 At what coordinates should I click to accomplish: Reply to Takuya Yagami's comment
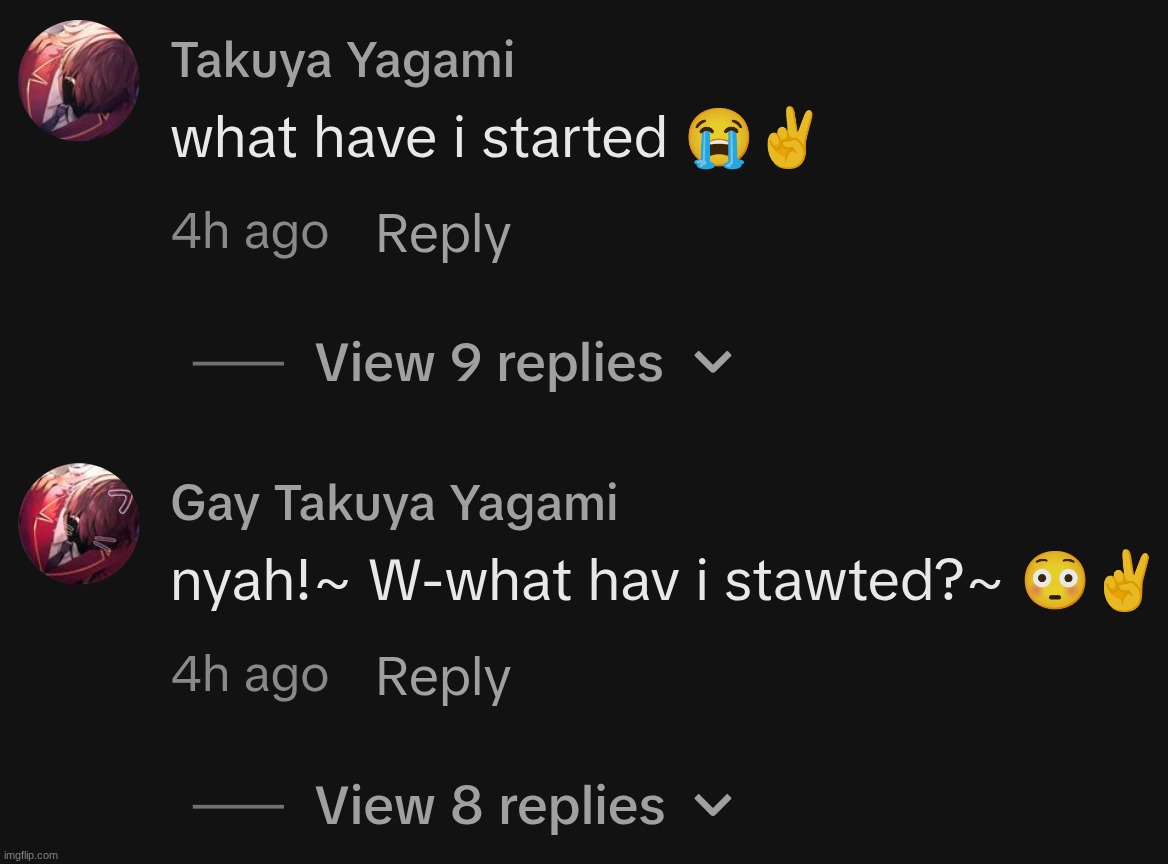click(x=443, y=236)
